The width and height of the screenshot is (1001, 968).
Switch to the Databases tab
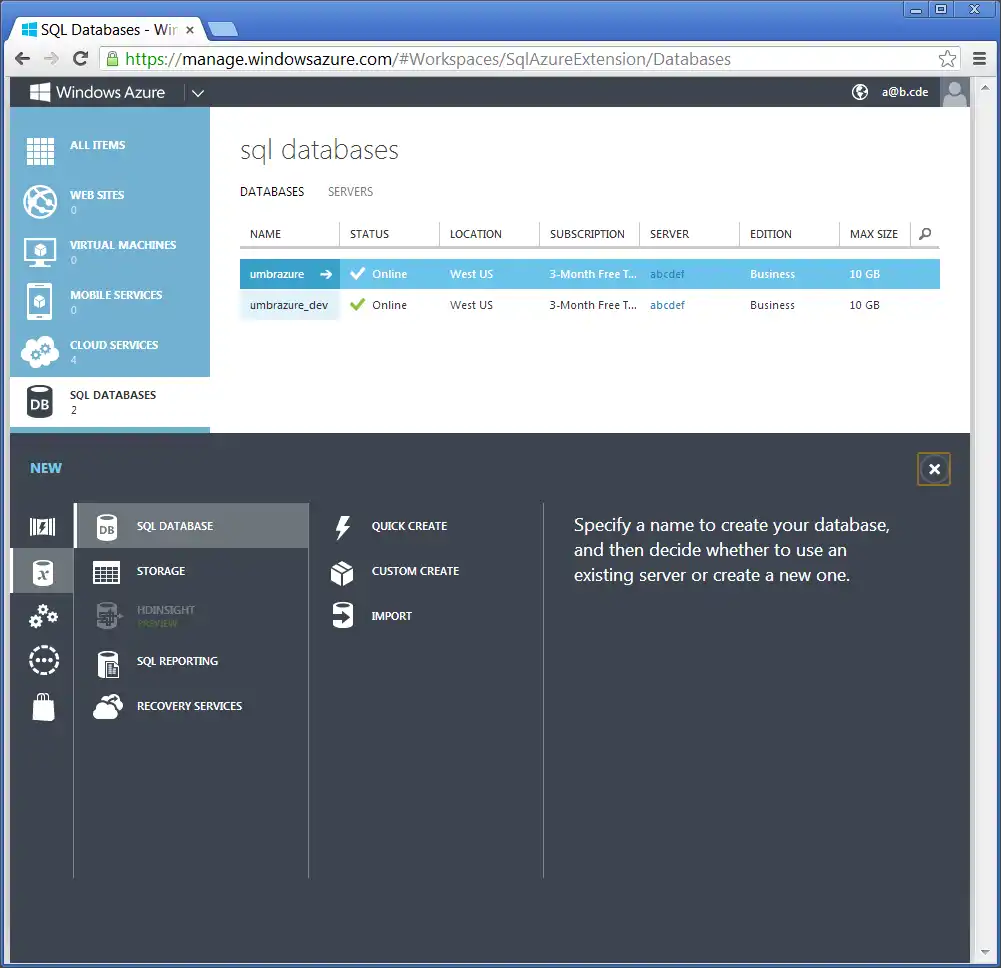(x=272, y=192)
